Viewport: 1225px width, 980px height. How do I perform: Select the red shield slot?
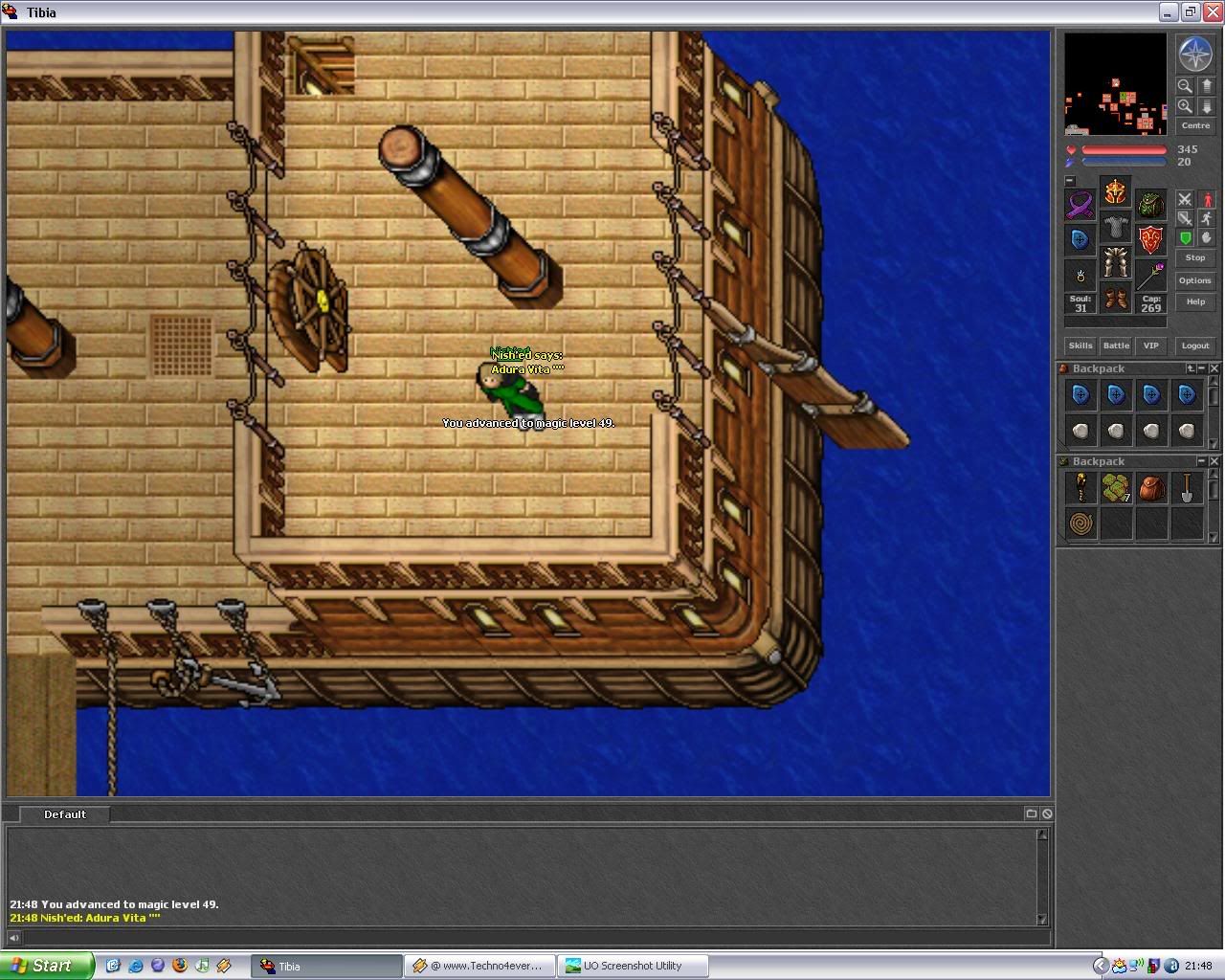click(x=1151, y=240)
